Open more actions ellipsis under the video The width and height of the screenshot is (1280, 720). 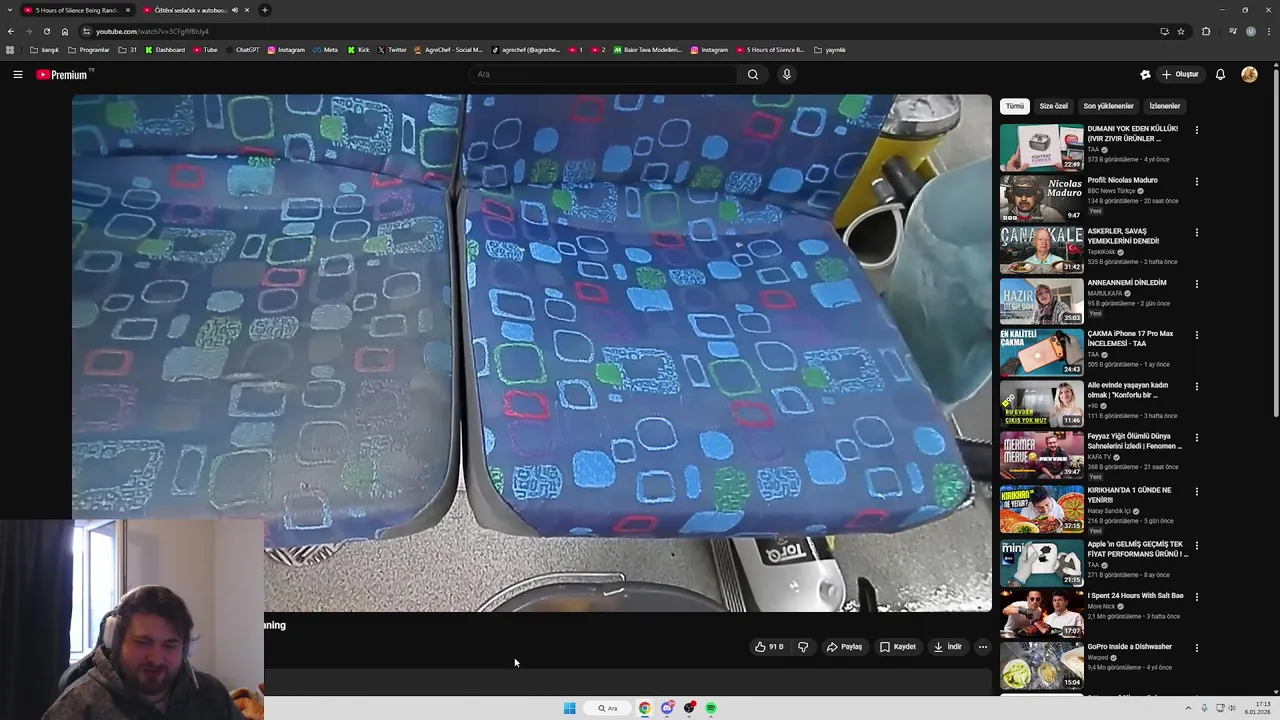982,647
